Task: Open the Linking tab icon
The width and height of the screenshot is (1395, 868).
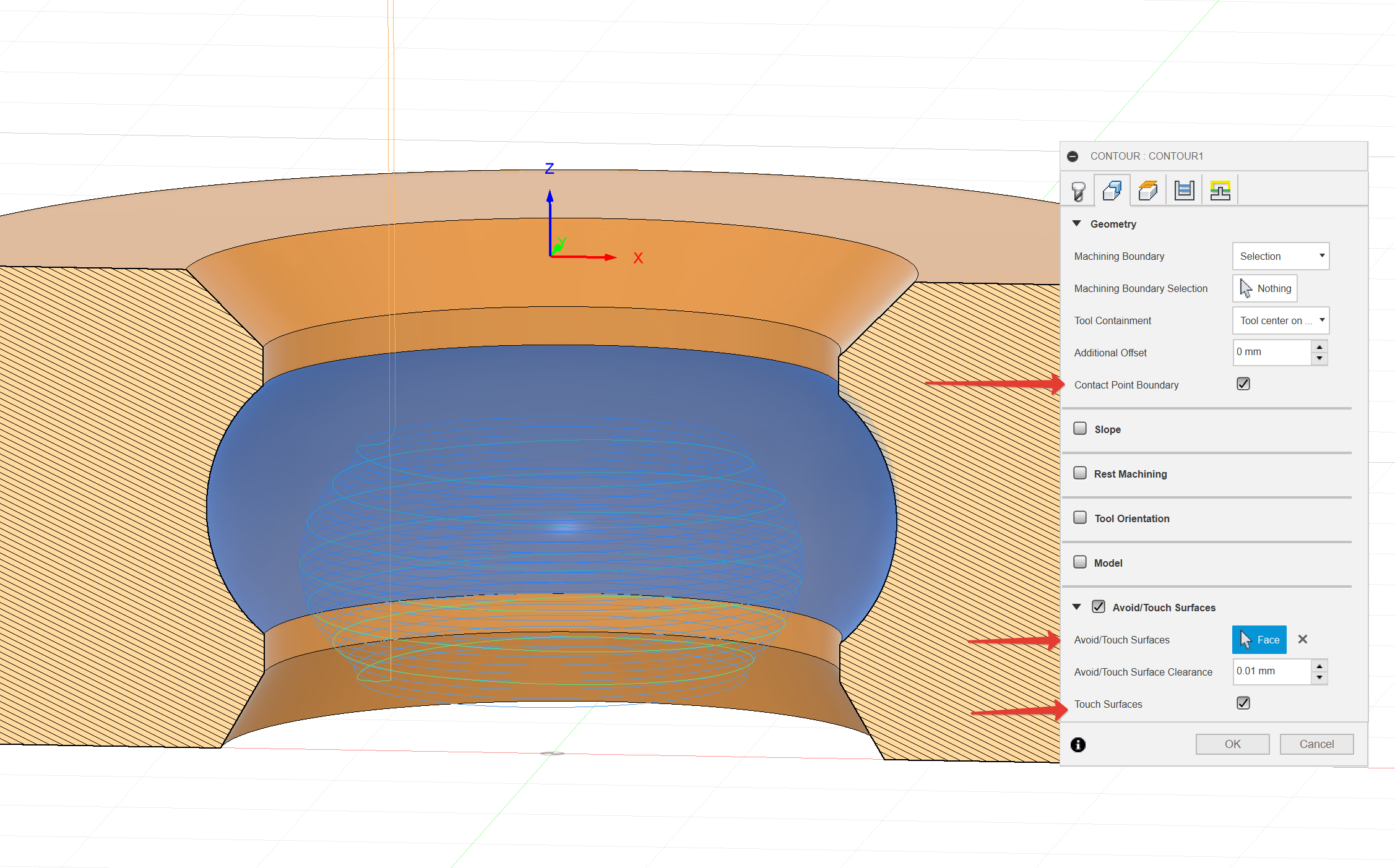Action: 1220,191
